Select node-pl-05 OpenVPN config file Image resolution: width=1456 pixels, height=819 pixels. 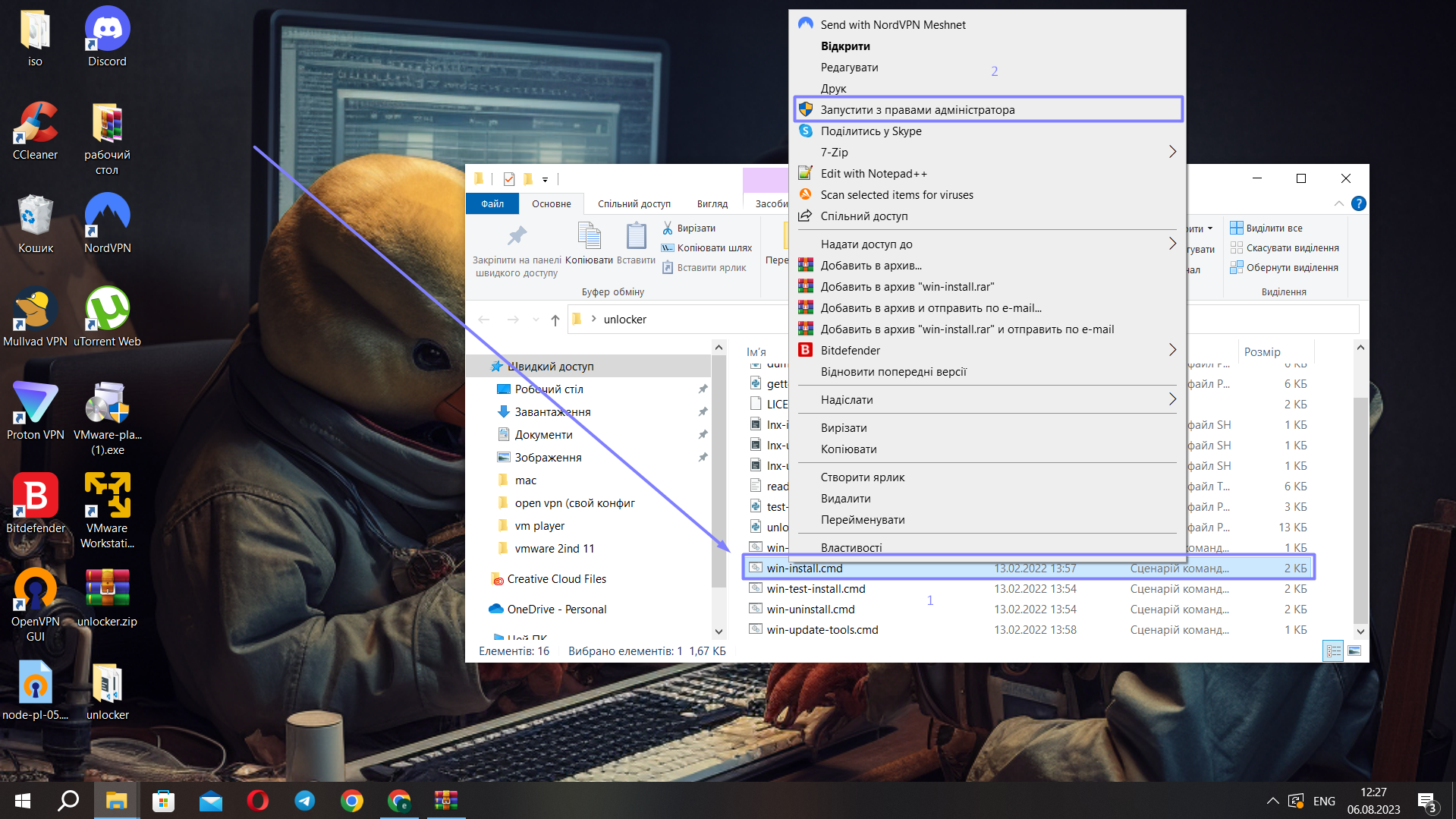click(x=35, y=691)
